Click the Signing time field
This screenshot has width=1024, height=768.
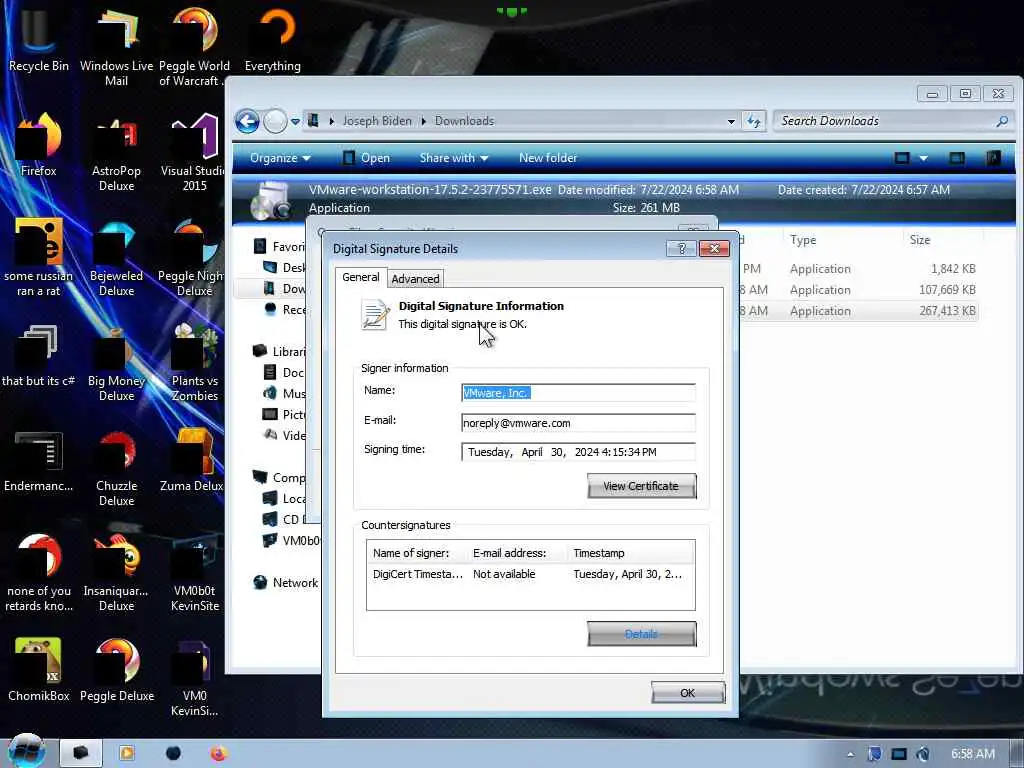[578, 452]
